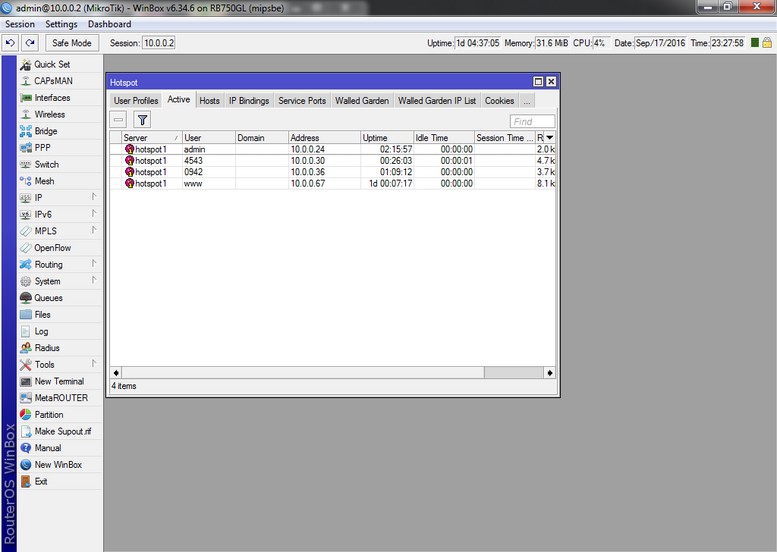Sort by Idle Time column header

pos(444,138)
